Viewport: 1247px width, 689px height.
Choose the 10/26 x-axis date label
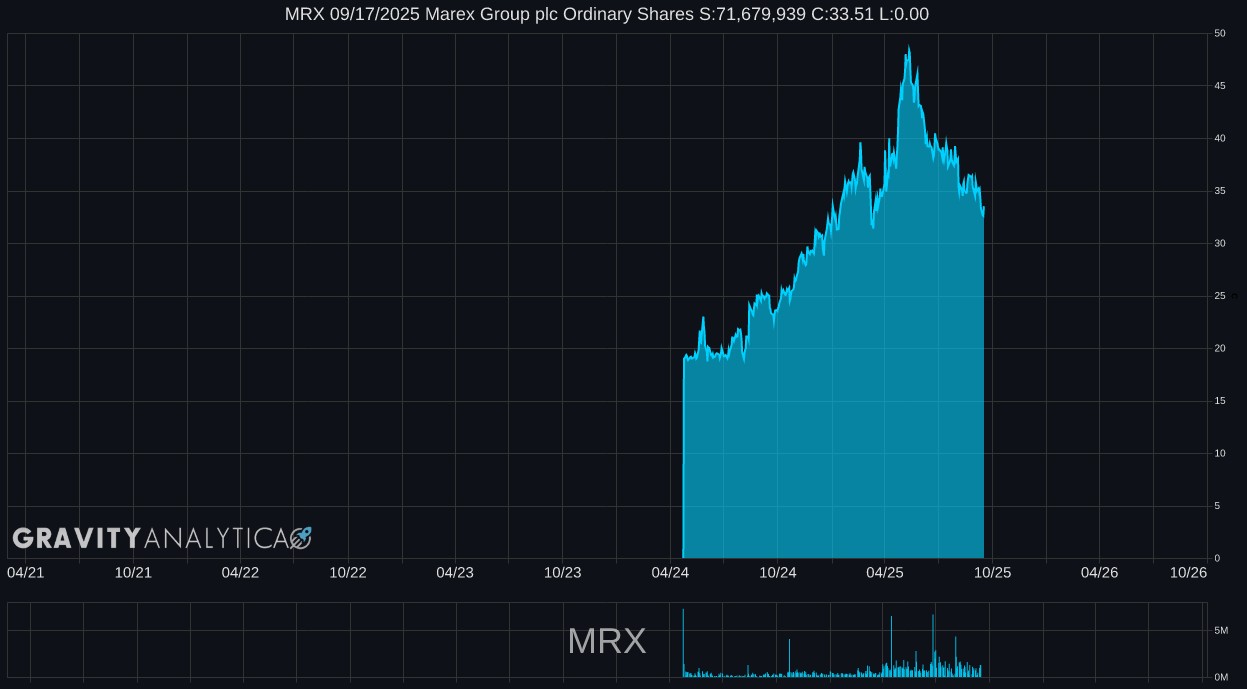point(1189,572)
